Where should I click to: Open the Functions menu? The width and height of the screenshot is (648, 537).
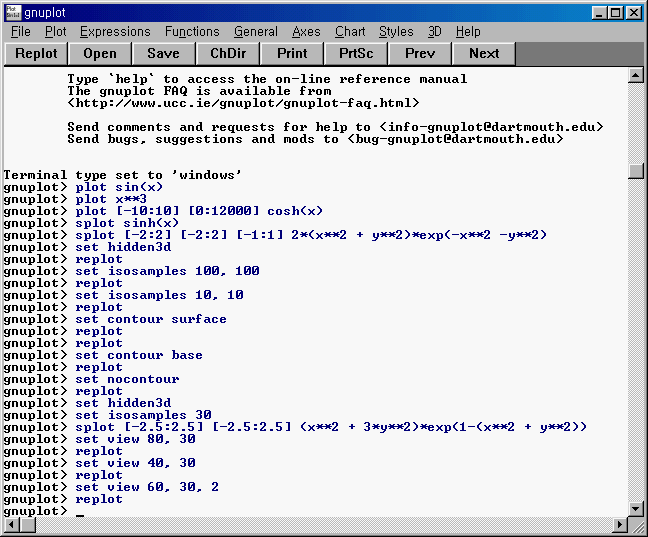[192, 32]
